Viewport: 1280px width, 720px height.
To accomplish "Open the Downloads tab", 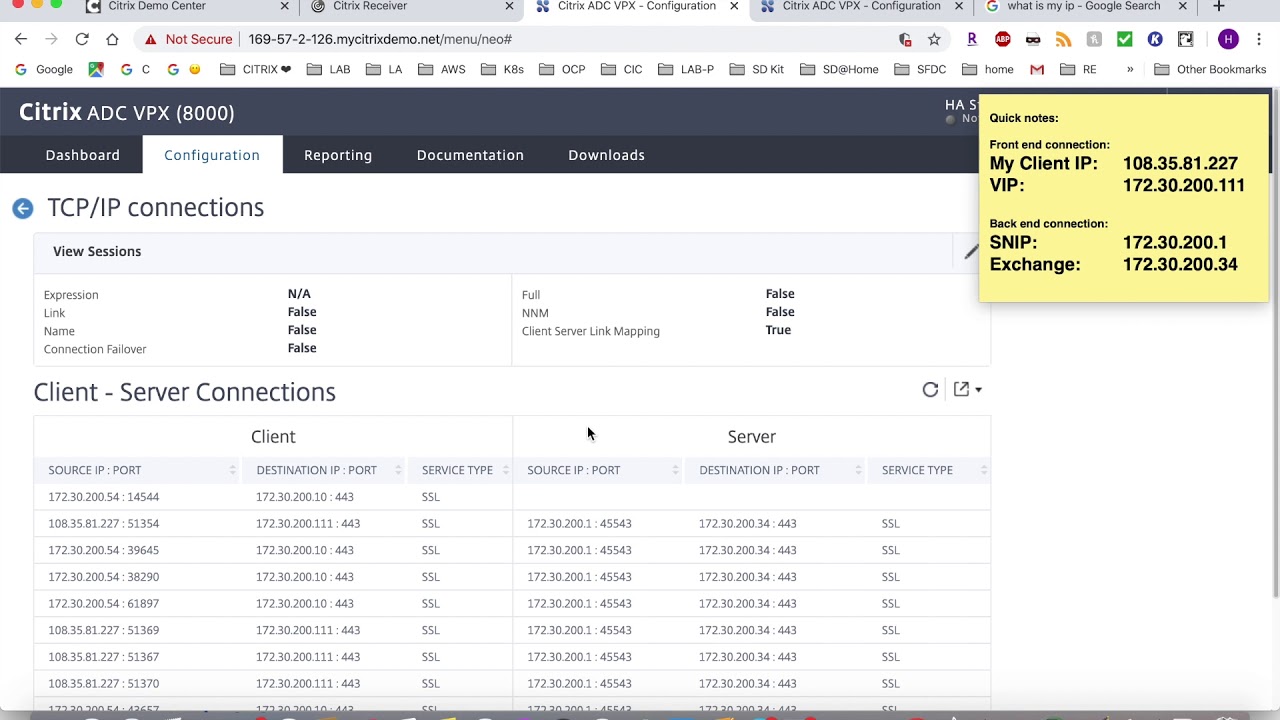I will (x=606, y=155).
